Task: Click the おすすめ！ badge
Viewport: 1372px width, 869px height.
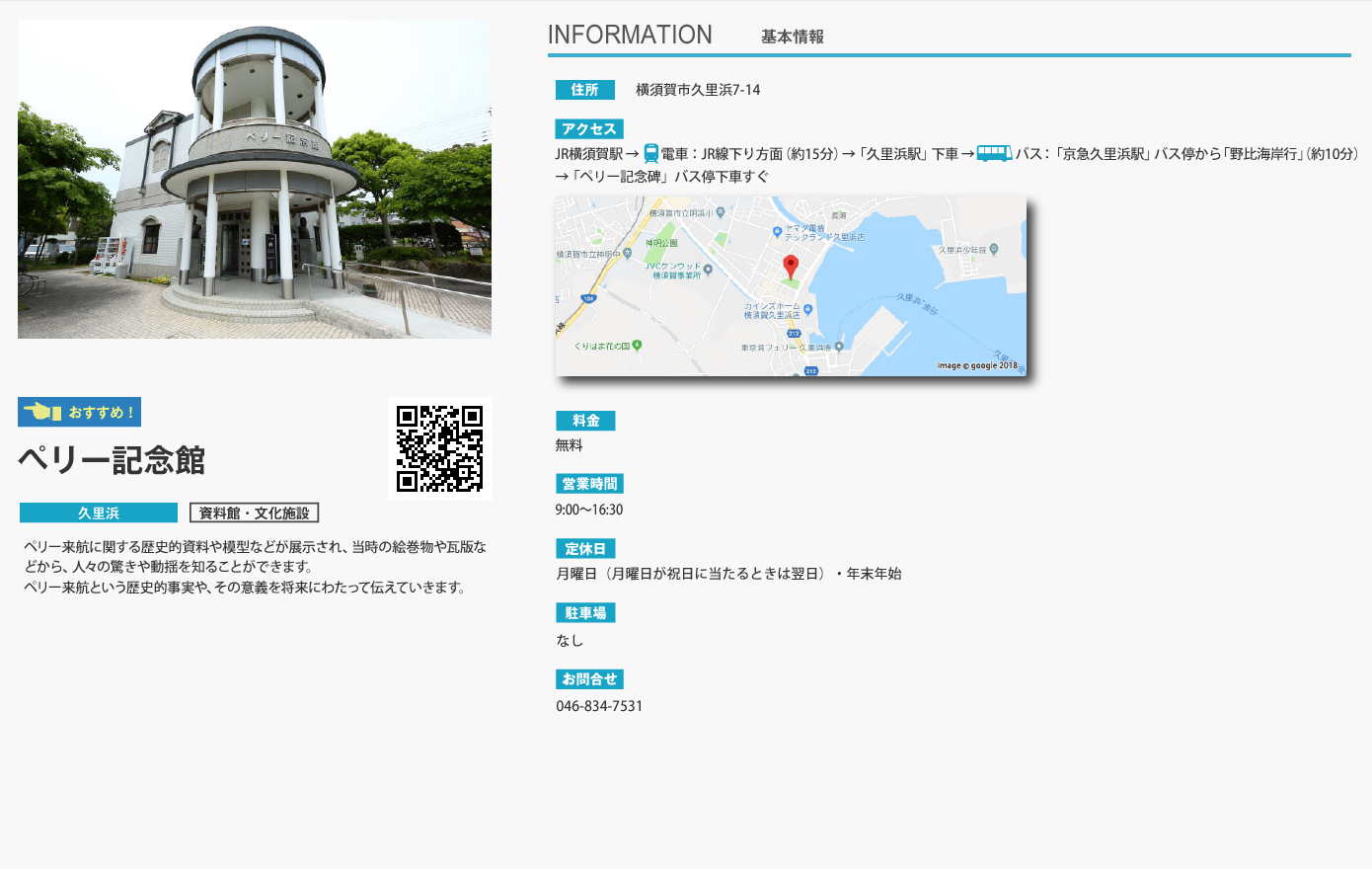Action: pos(80,412)
